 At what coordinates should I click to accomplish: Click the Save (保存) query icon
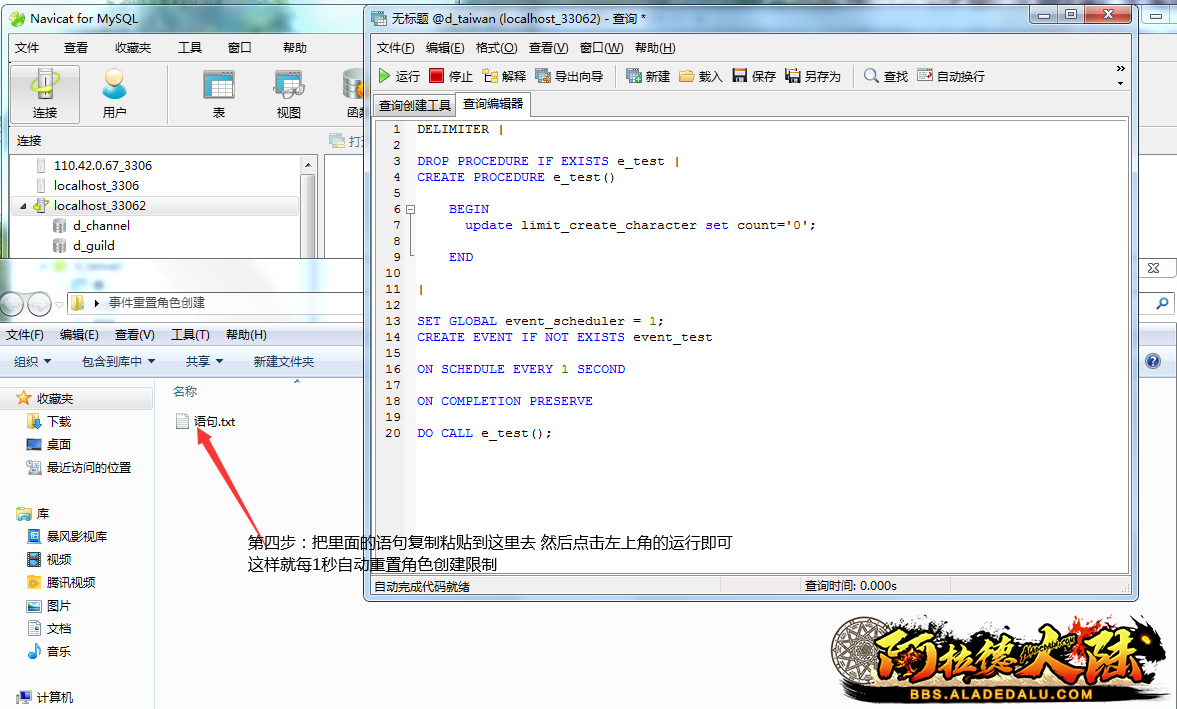click(x=753, y=76)
